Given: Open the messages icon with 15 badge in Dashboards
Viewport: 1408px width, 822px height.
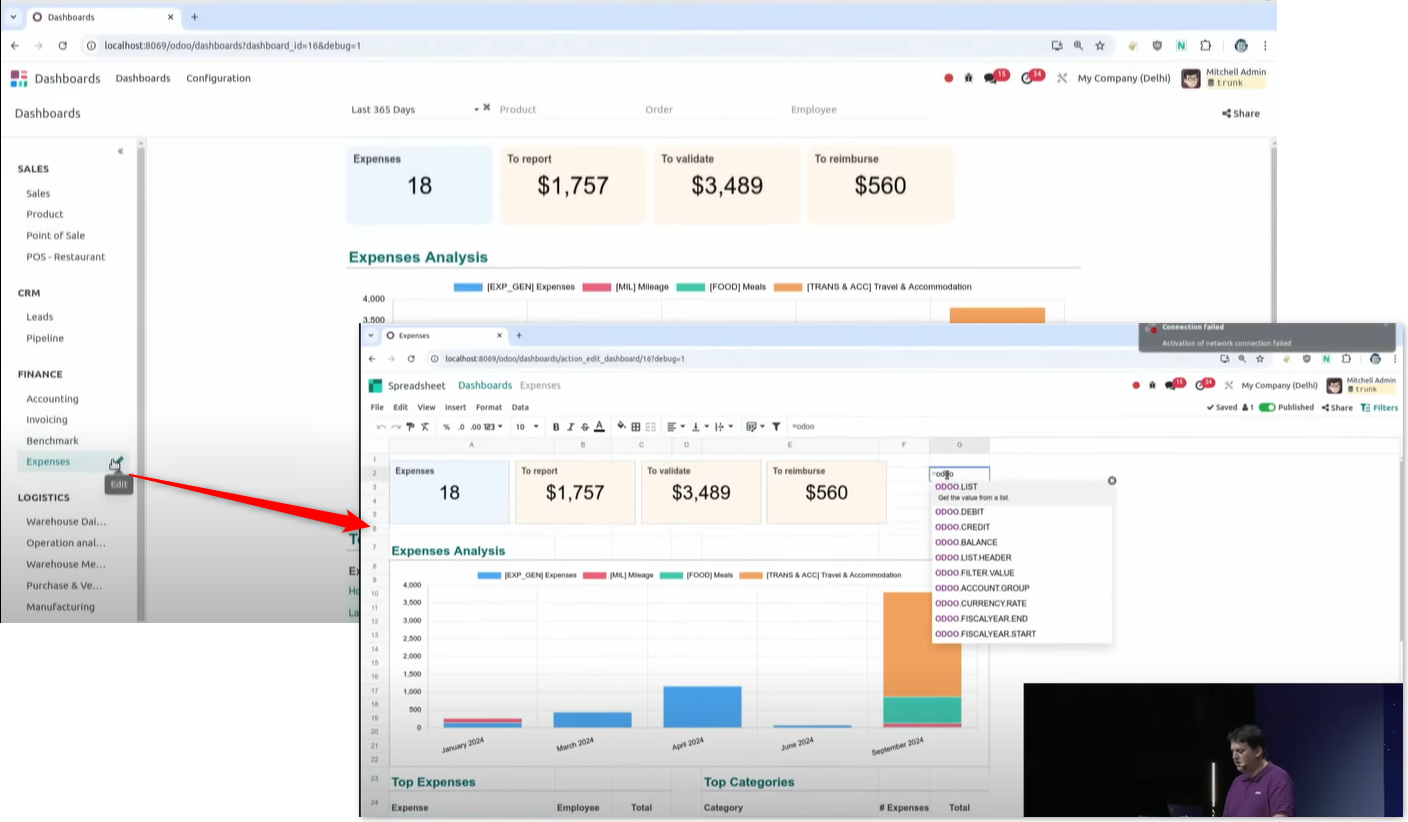Looking at the screenshot, I should (x=996, y=77).
